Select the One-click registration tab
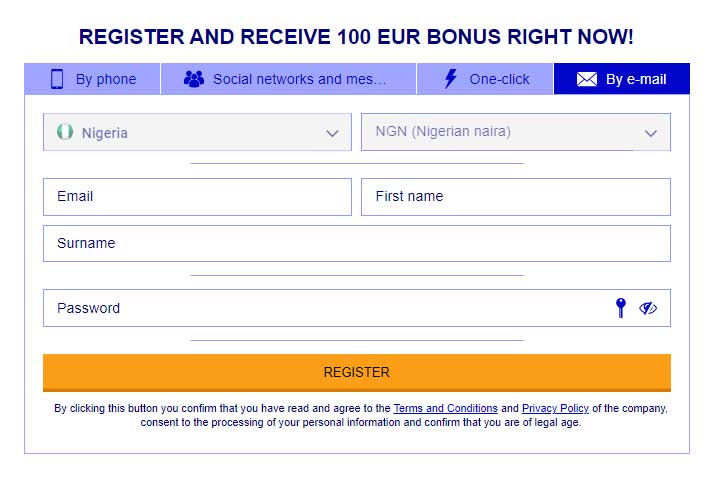 [x=485, y=79]
